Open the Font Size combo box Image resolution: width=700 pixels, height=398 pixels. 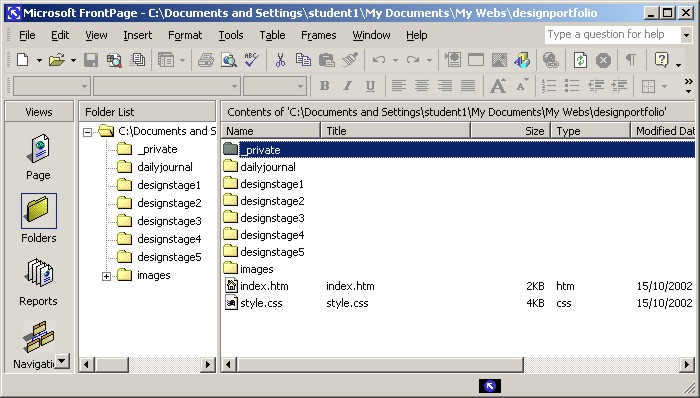click(x=275, y=86)
